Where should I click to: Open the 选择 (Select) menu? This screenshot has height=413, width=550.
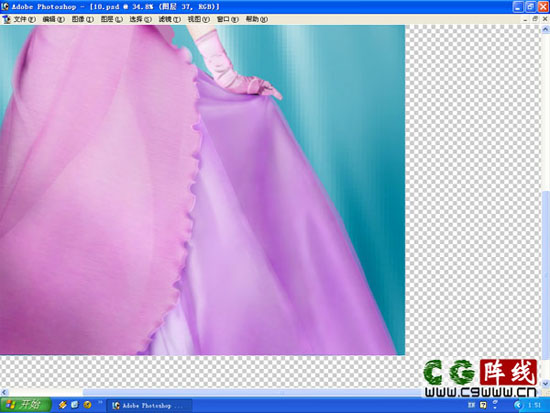pos(140,19)
